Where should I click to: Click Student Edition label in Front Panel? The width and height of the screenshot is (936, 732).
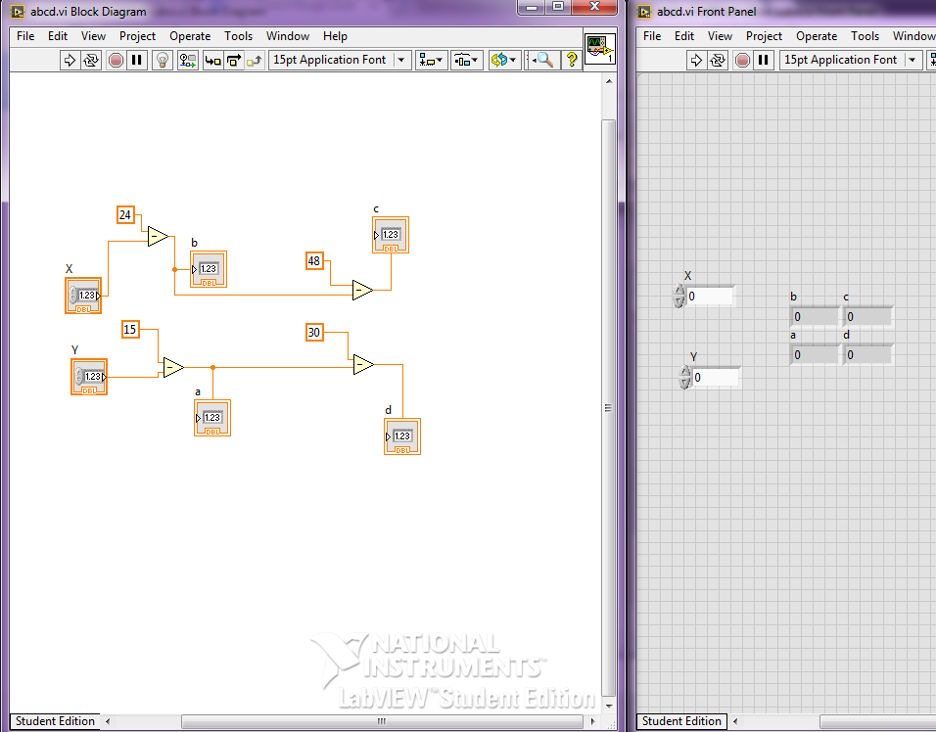682,721
